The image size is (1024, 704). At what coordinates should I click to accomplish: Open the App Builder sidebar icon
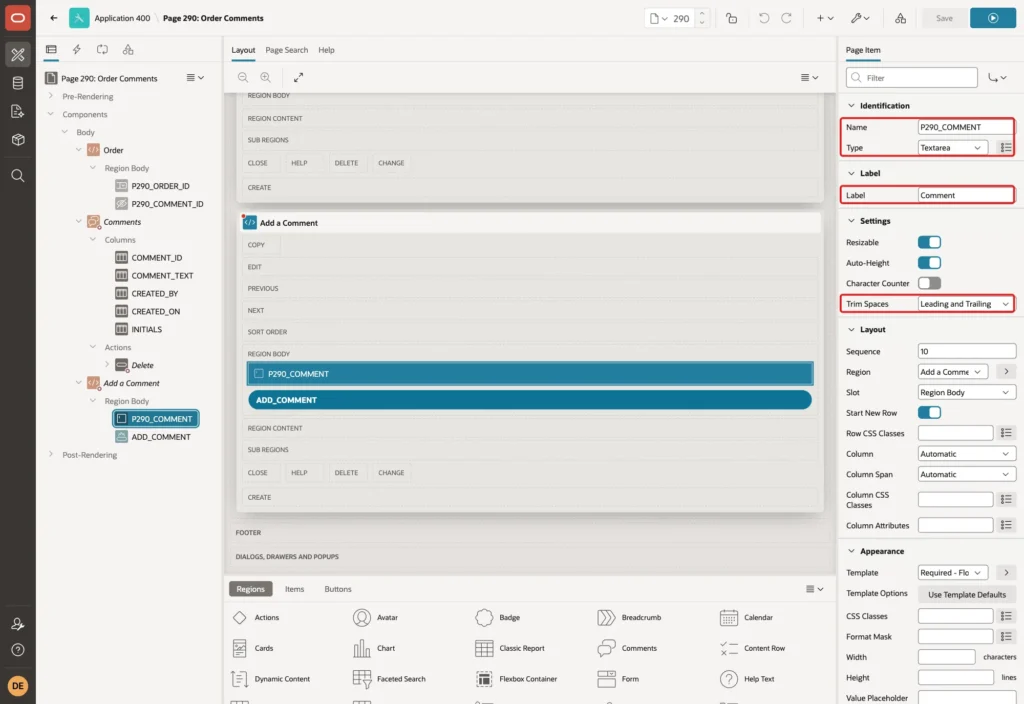tap(18, 55)
